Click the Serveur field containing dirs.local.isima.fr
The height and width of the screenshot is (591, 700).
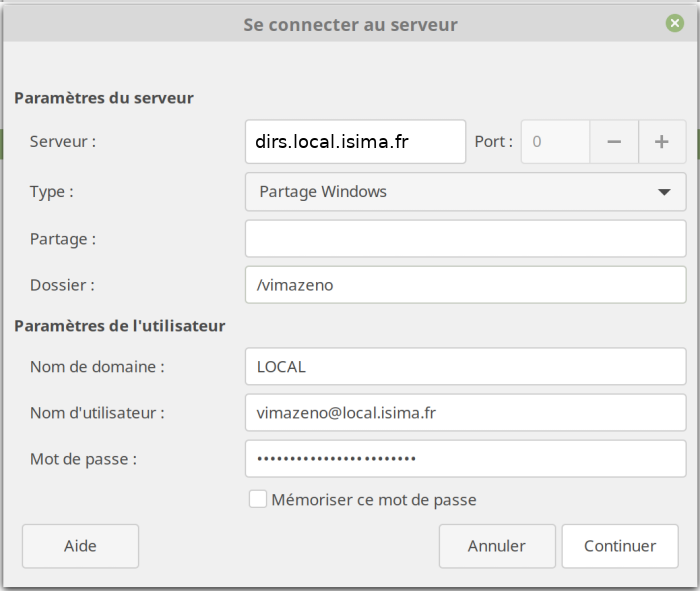355,142
